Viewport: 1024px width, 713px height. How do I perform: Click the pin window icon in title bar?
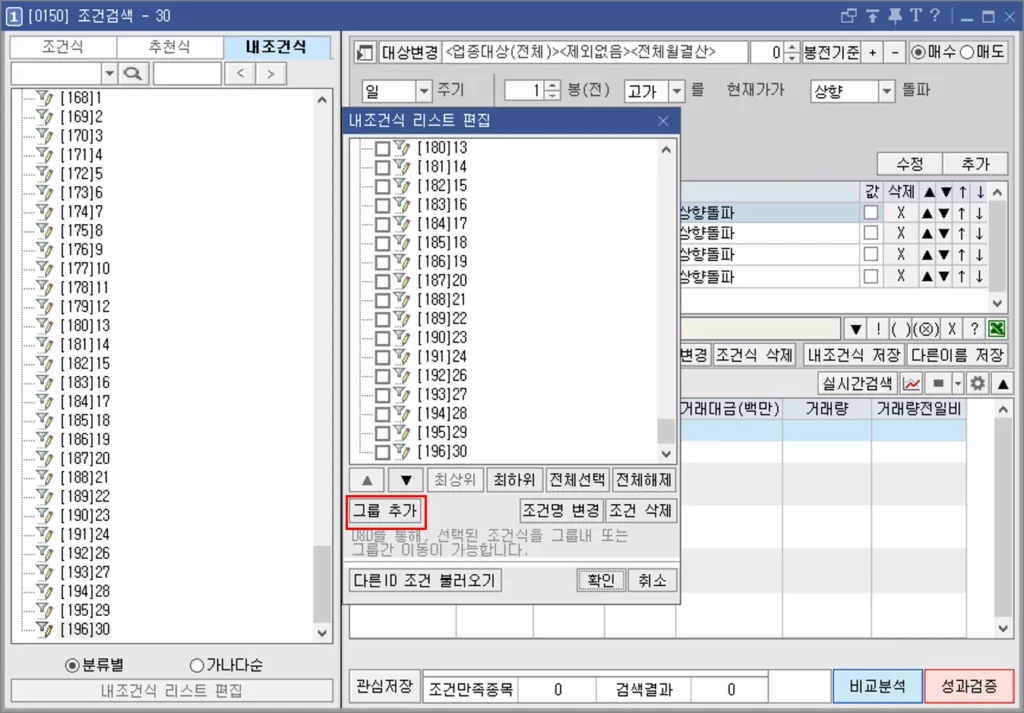click(x=895, y=16)
